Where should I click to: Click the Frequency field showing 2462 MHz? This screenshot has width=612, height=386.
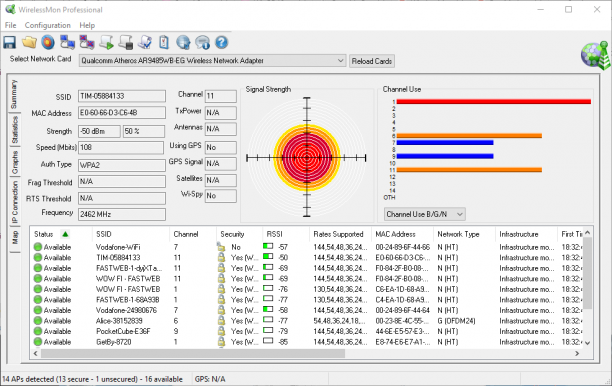[x=122, y=214]
